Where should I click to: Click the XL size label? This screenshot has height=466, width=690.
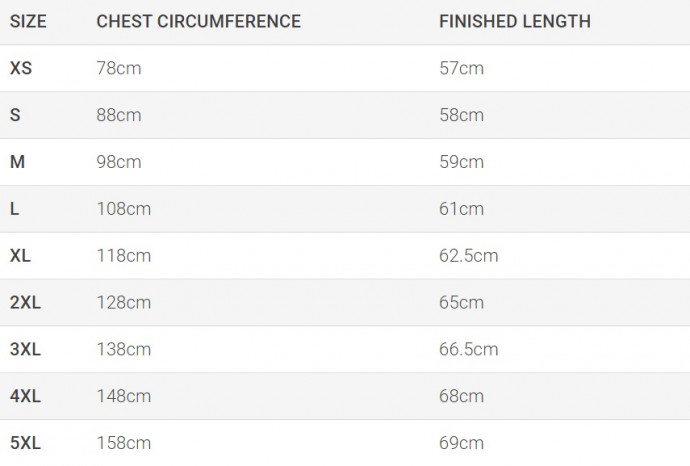[20, 256]
